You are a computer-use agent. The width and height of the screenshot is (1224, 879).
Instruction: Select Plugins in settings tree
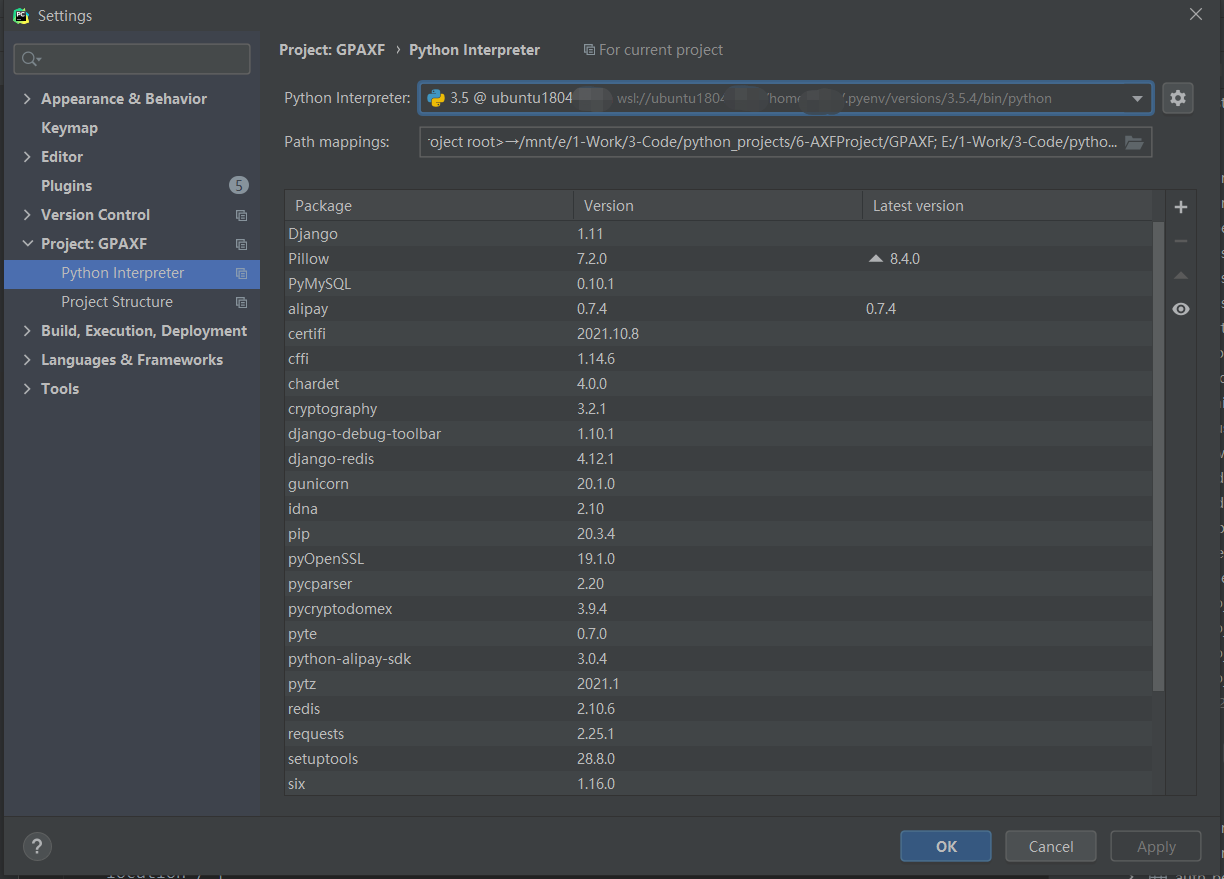point(66,186)
